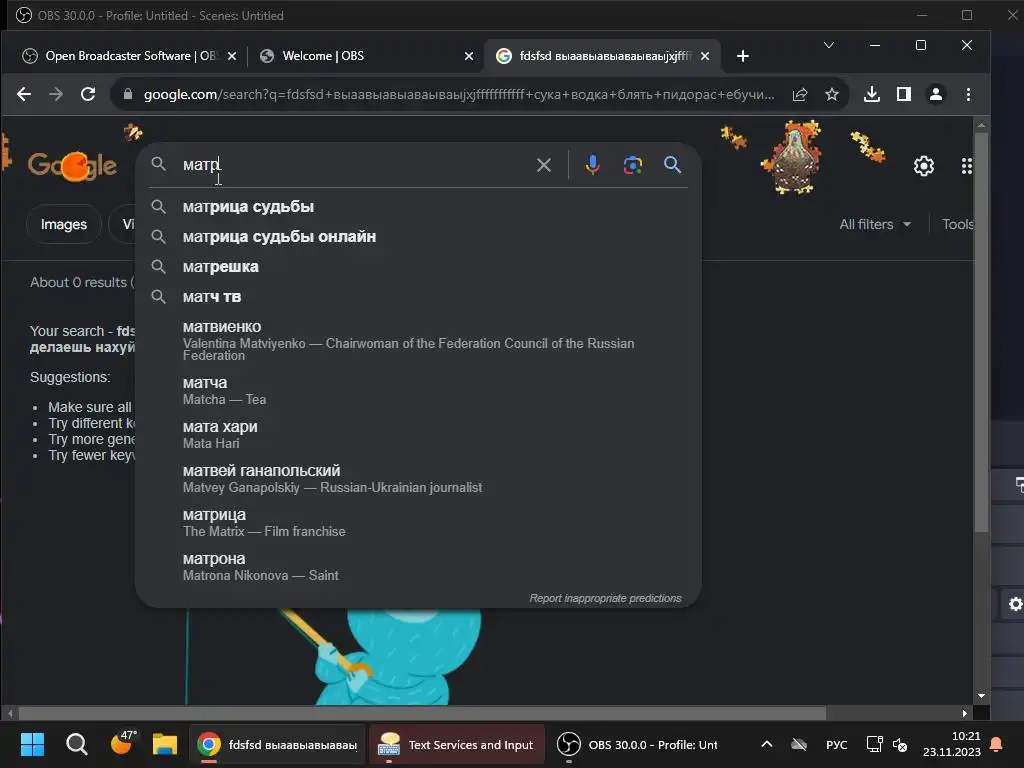Search by image with Google Lens icon

632,165
